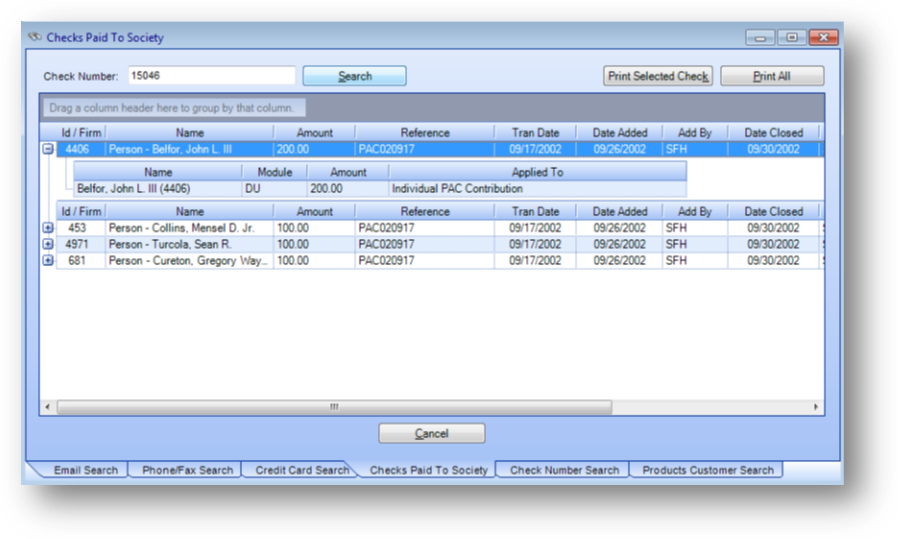Collapse the expanded row for ID 4406
The width and height of the screenshot is (898, 539).
(x=48, y=149)
